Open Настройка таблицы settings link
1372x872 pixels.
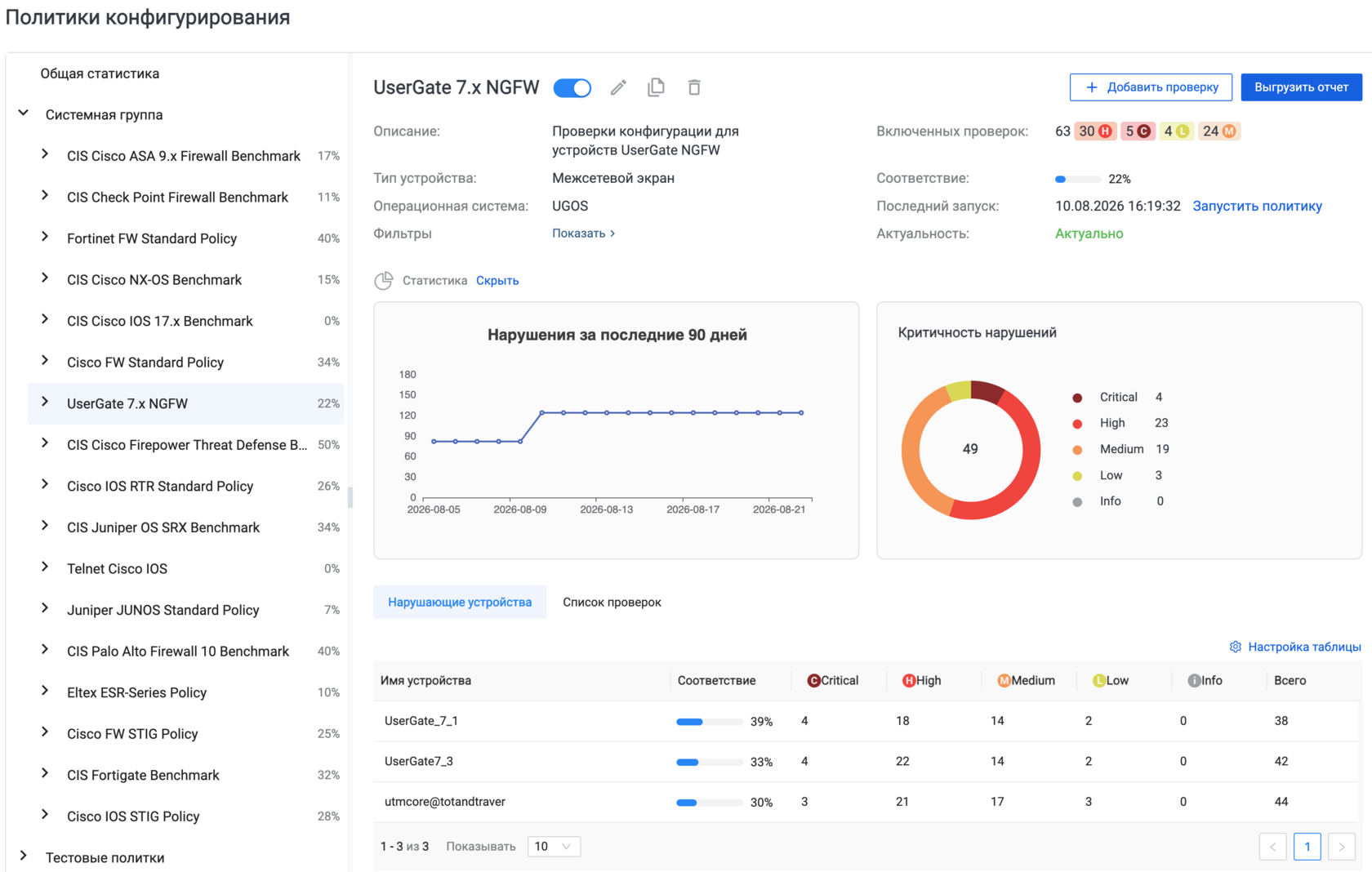coord(1304,647)
